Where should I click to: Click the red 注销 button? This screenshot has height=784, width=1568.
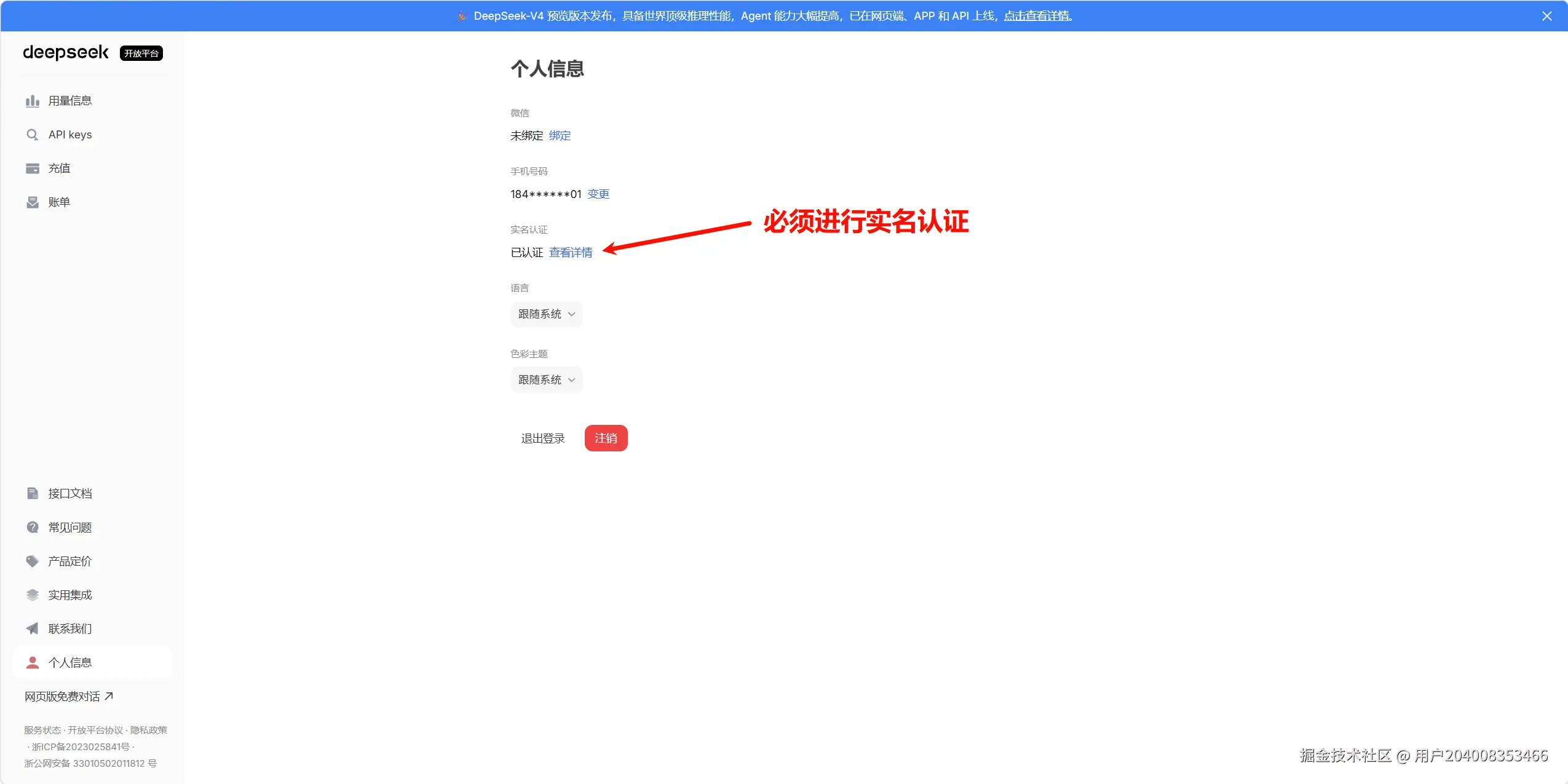606,438
